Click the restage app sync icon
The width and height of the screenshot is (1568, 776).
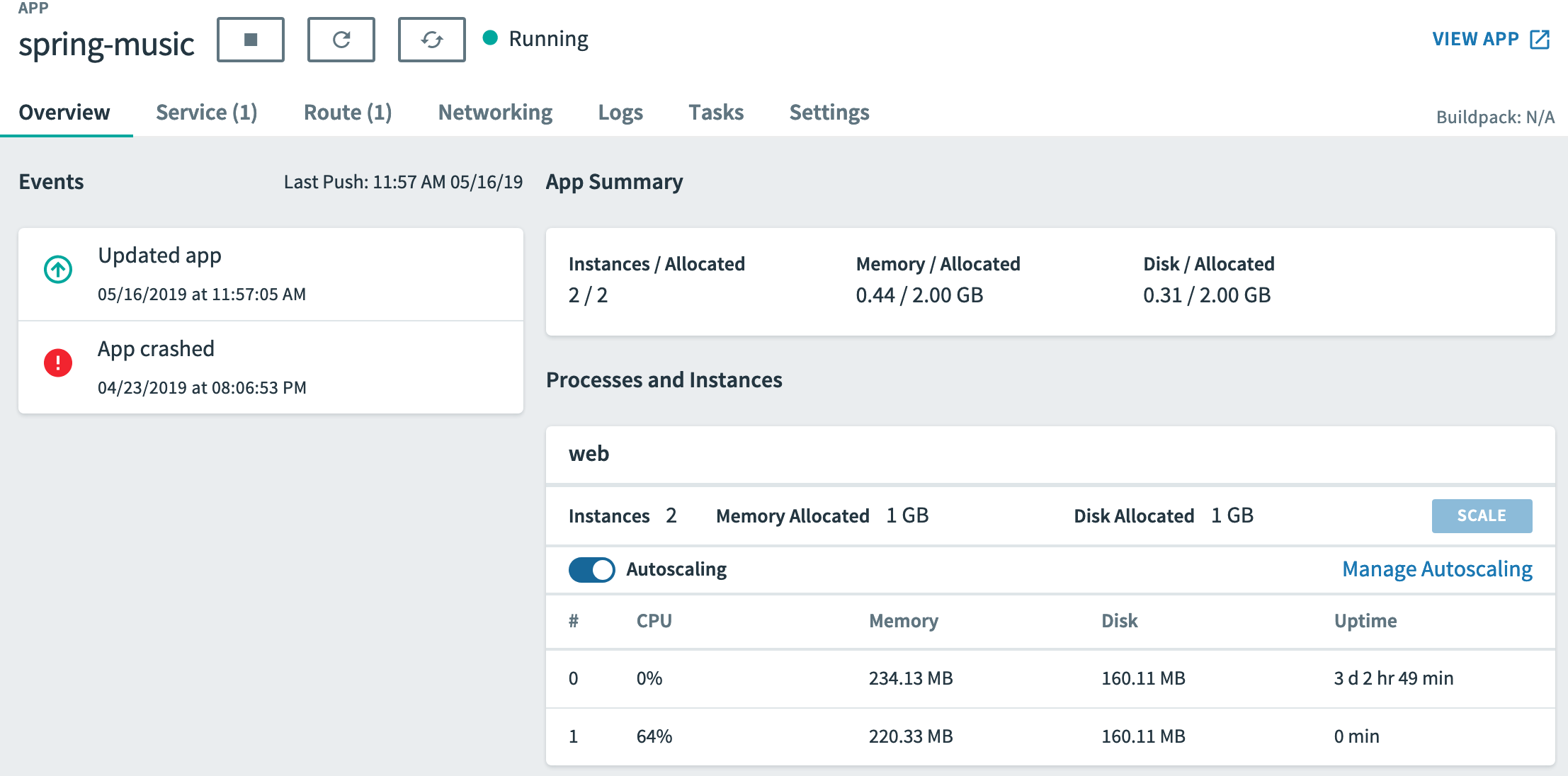[431, 40]
